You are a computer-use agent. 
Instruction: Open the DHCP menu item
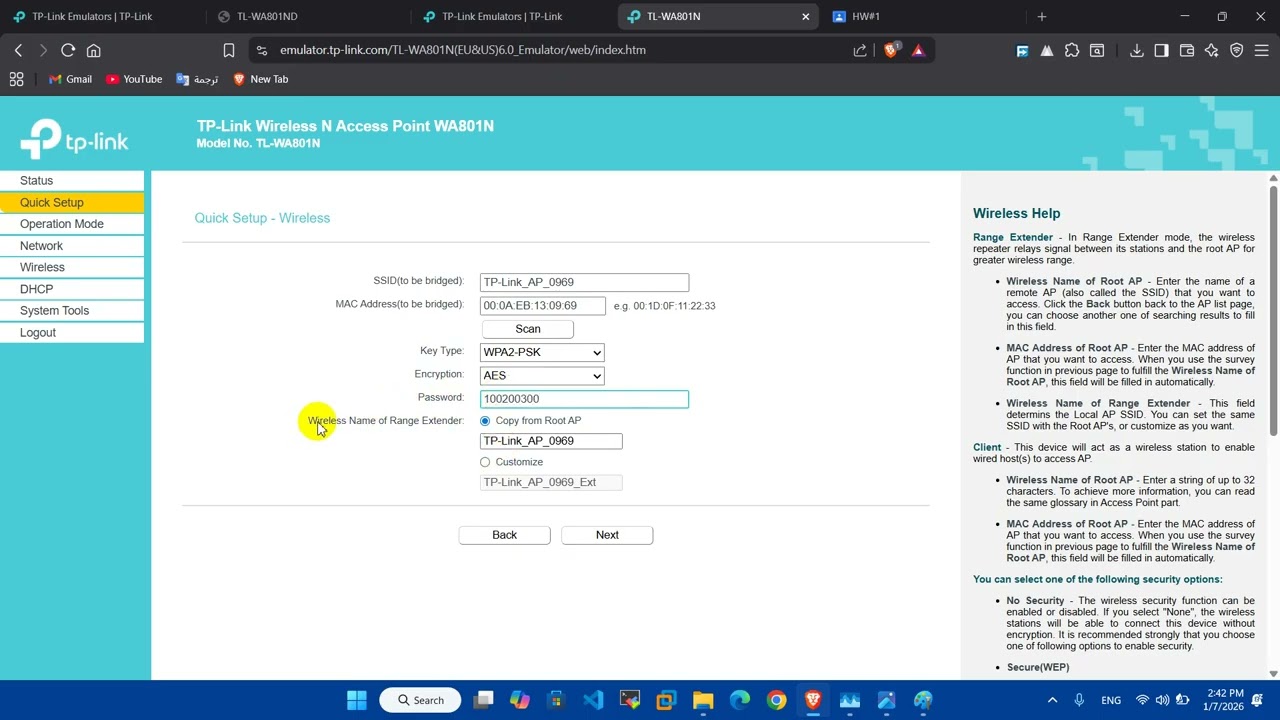click(72, 289)
